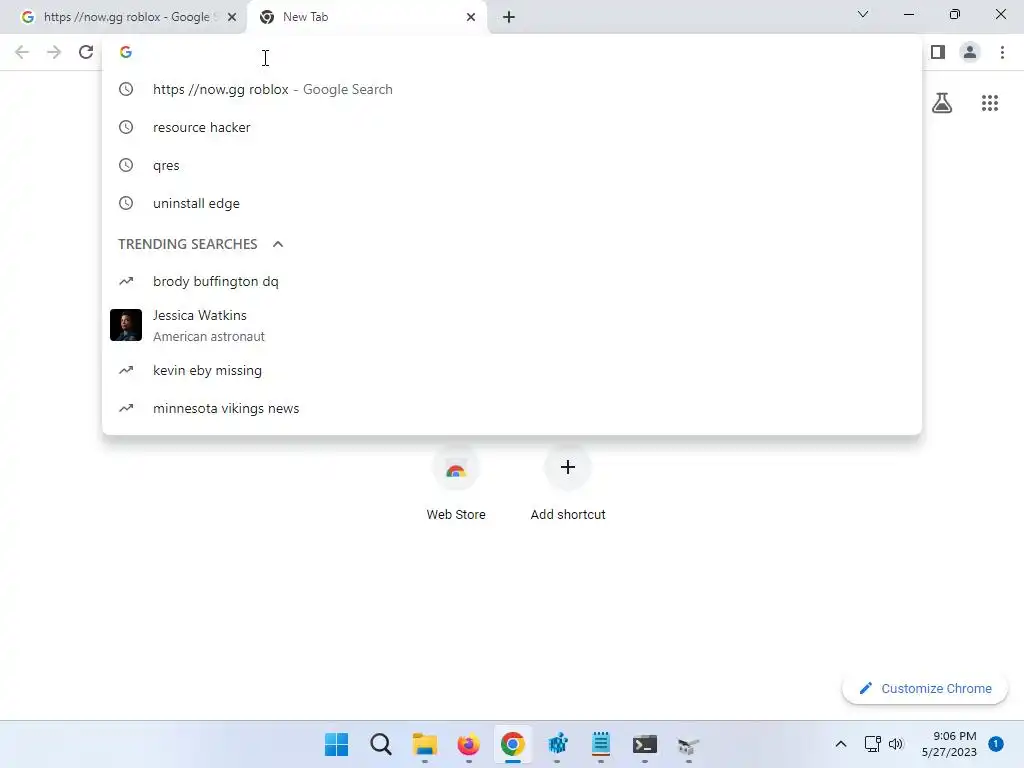Select the New Tab tab
Viewport: 1024px width, 768px height.
pyautogui.click(x=366, y=17)
